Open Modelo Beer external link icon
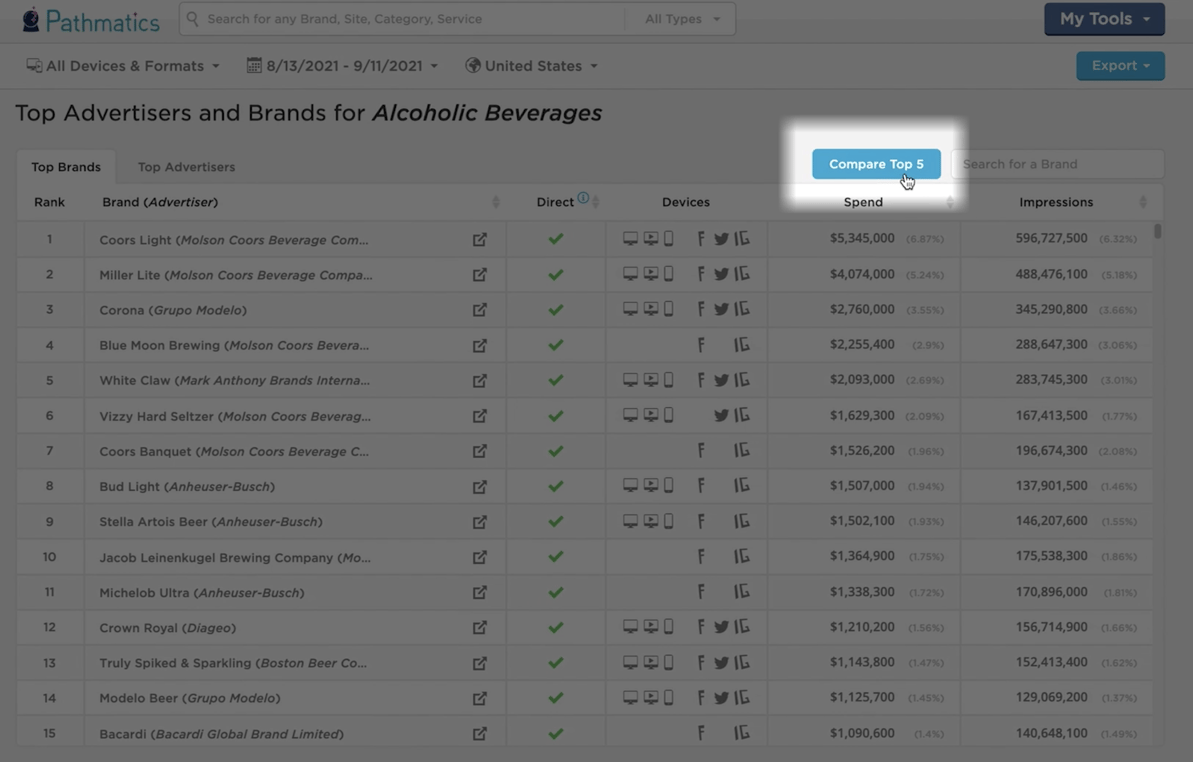 point(479,698)
